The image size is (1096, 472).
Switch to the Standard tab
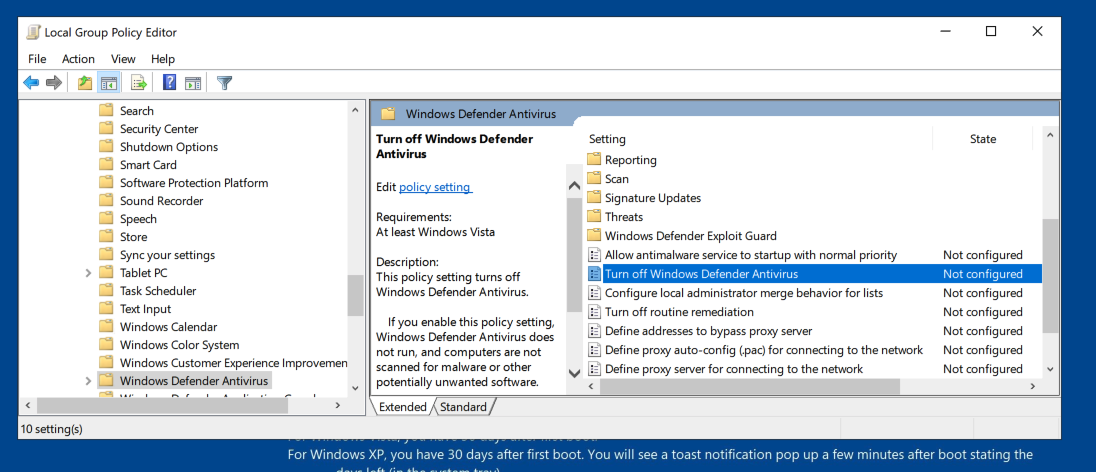click(x=463, y=407)
